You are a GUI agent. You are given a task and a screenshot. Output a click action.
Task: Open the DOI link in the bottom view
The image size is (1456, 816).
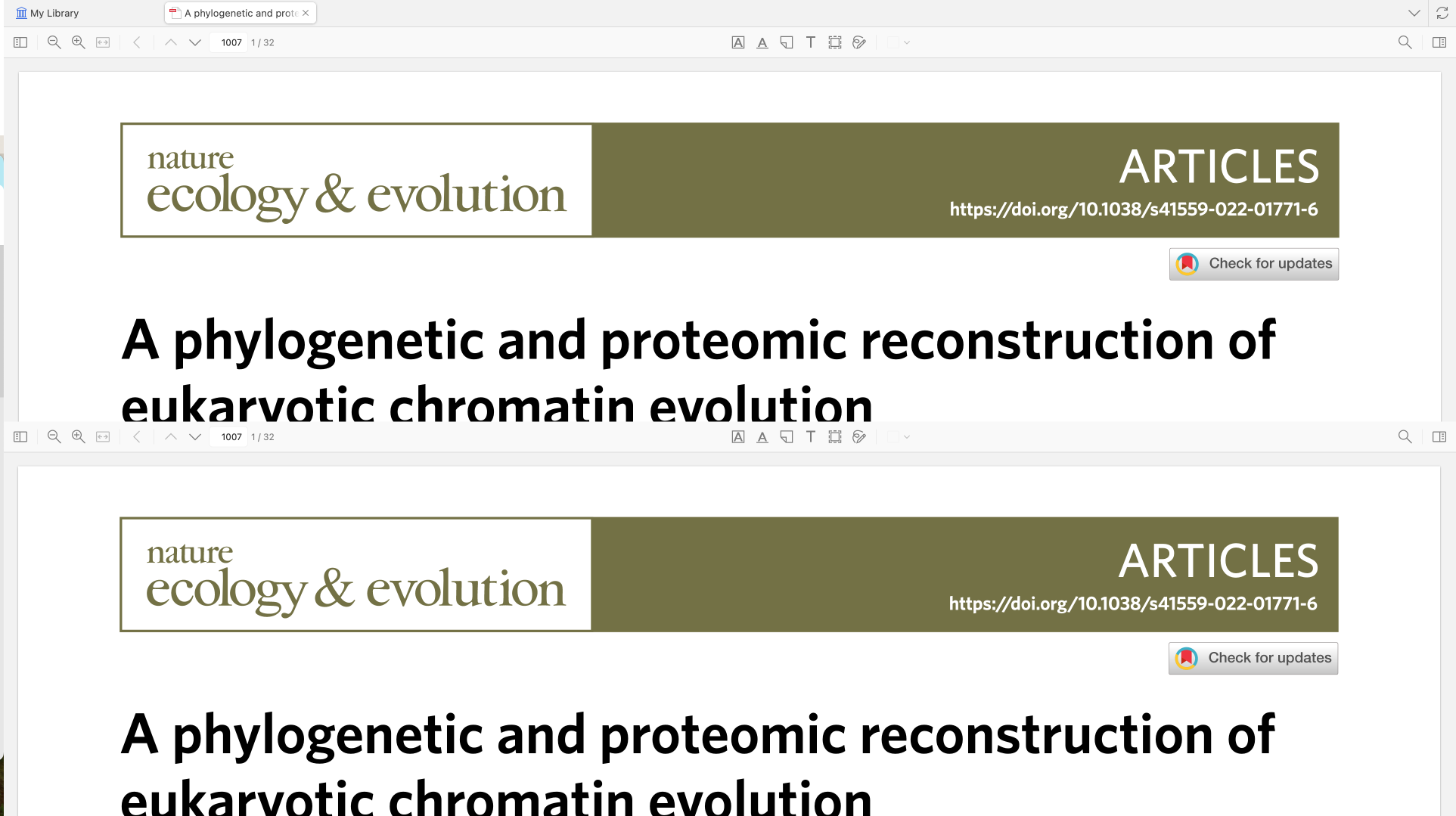pos(1133,603)
